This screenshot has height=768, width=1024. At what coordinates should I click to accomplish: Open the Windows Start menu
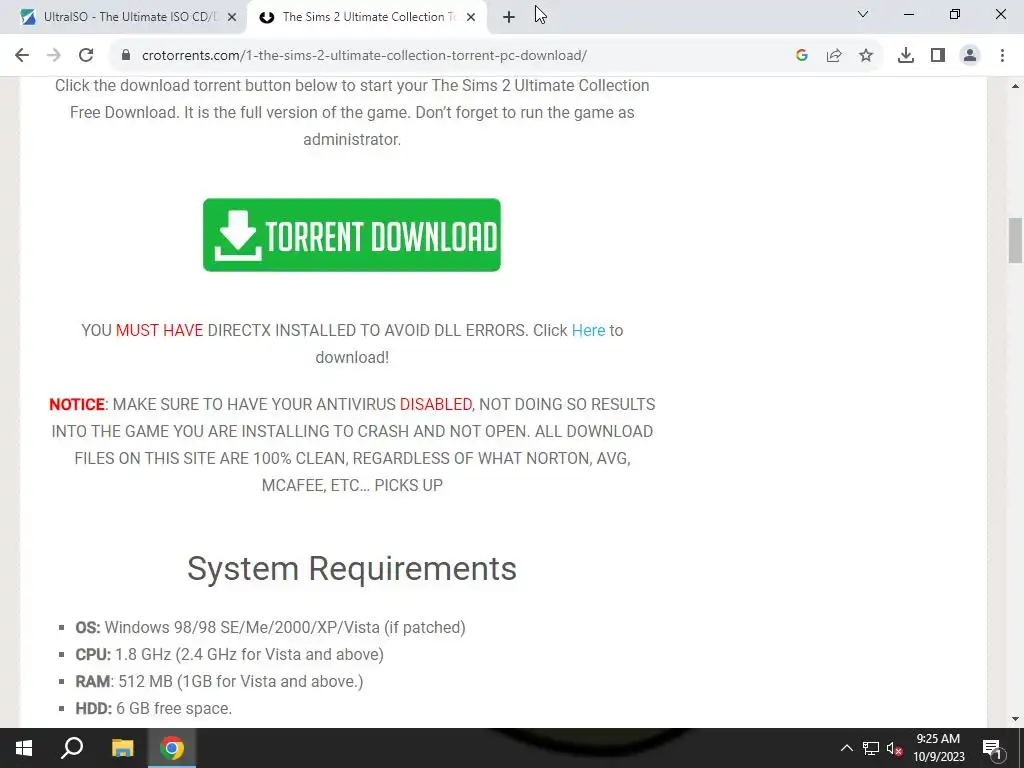24,748
